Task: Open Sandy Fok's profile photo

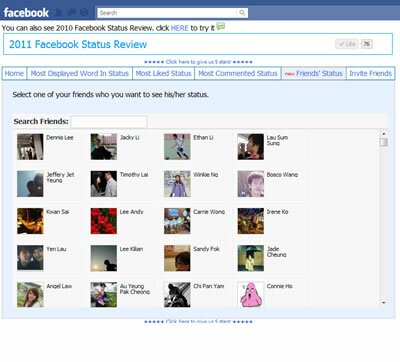Action: (177, 258)
